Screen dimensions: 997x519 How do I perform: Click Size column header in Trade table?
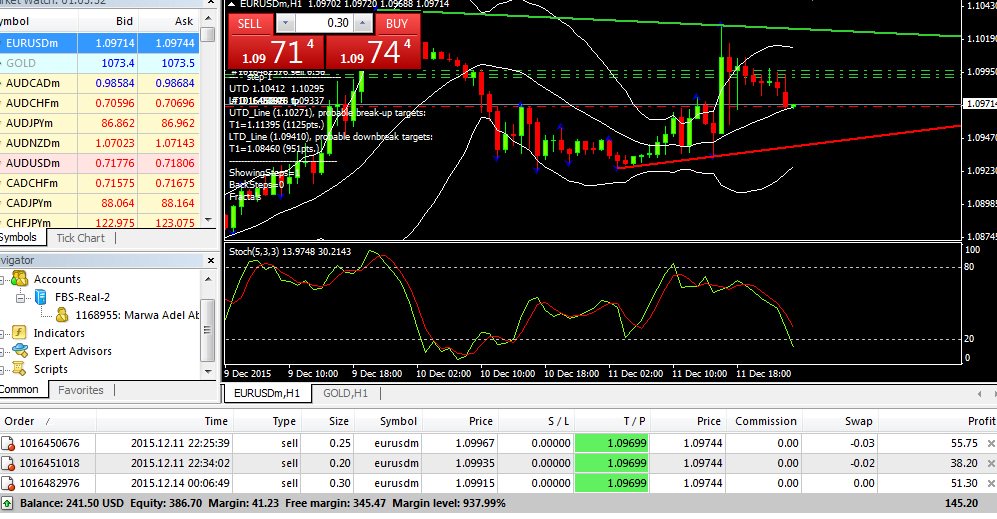tap(327, 421)
